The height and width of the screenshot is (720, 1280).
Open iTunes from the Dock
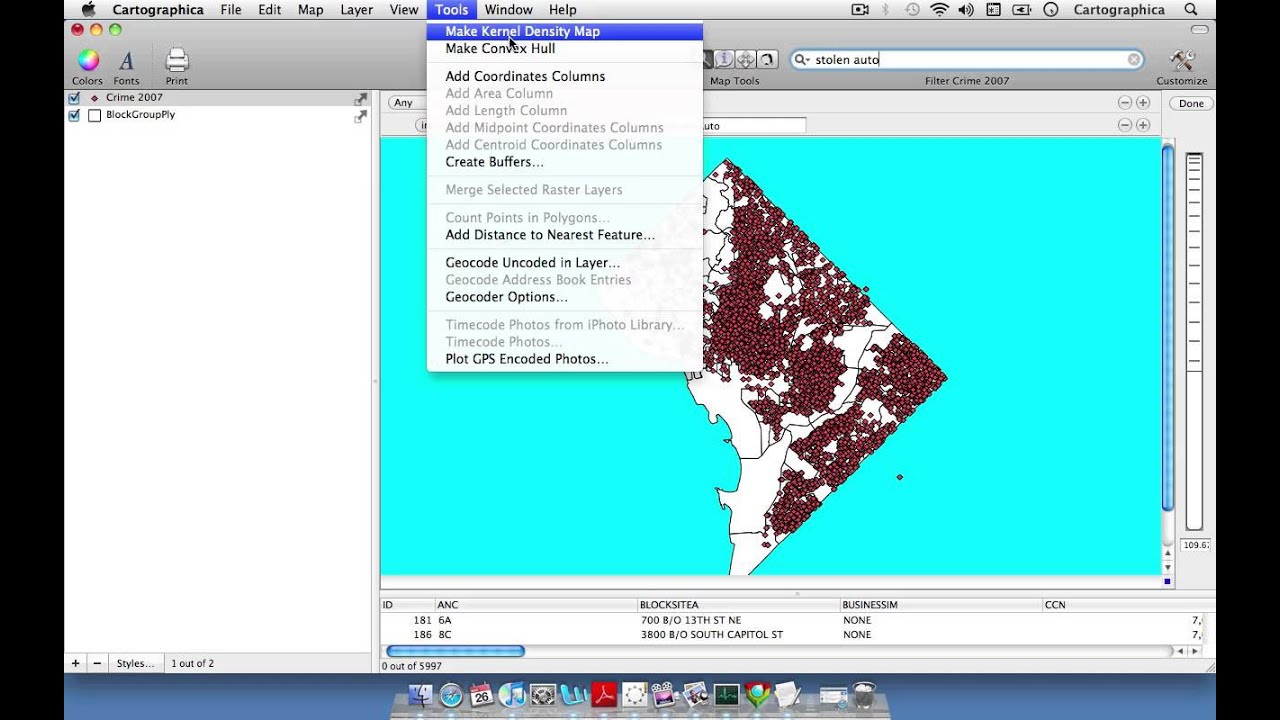point(512,695)
